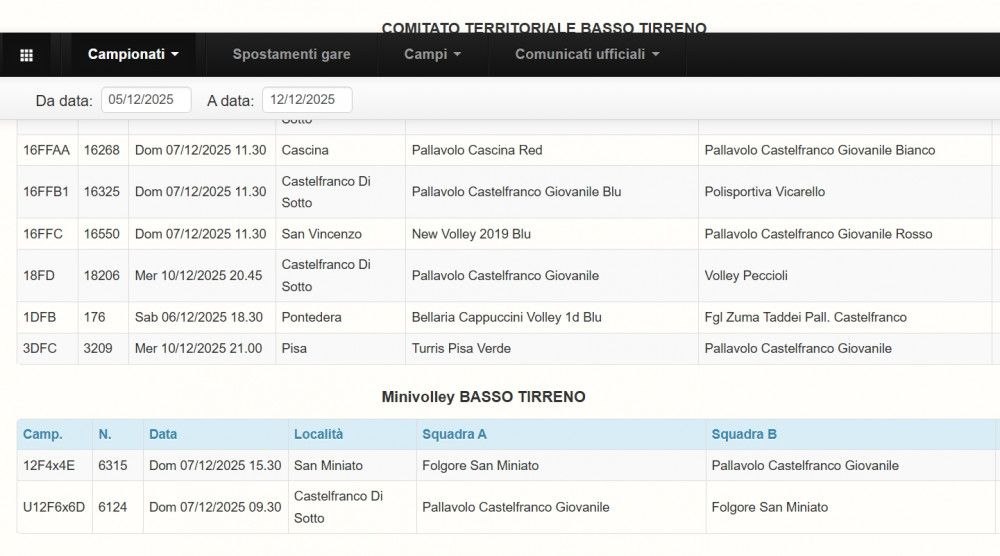Go to Spostamenti gare
This screenshot has width=1000, height=556.
point(291,55)
